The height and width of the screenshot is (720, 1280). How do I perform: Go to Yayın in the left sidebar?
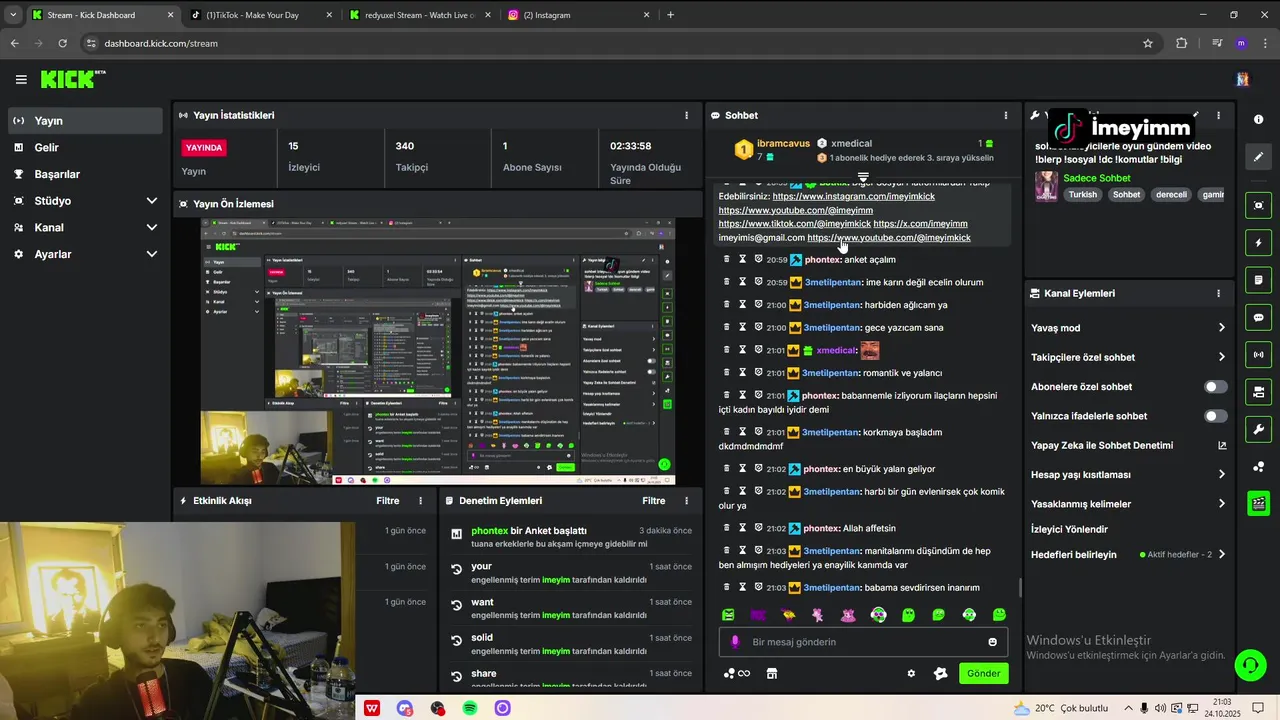(x=86, y=121)
